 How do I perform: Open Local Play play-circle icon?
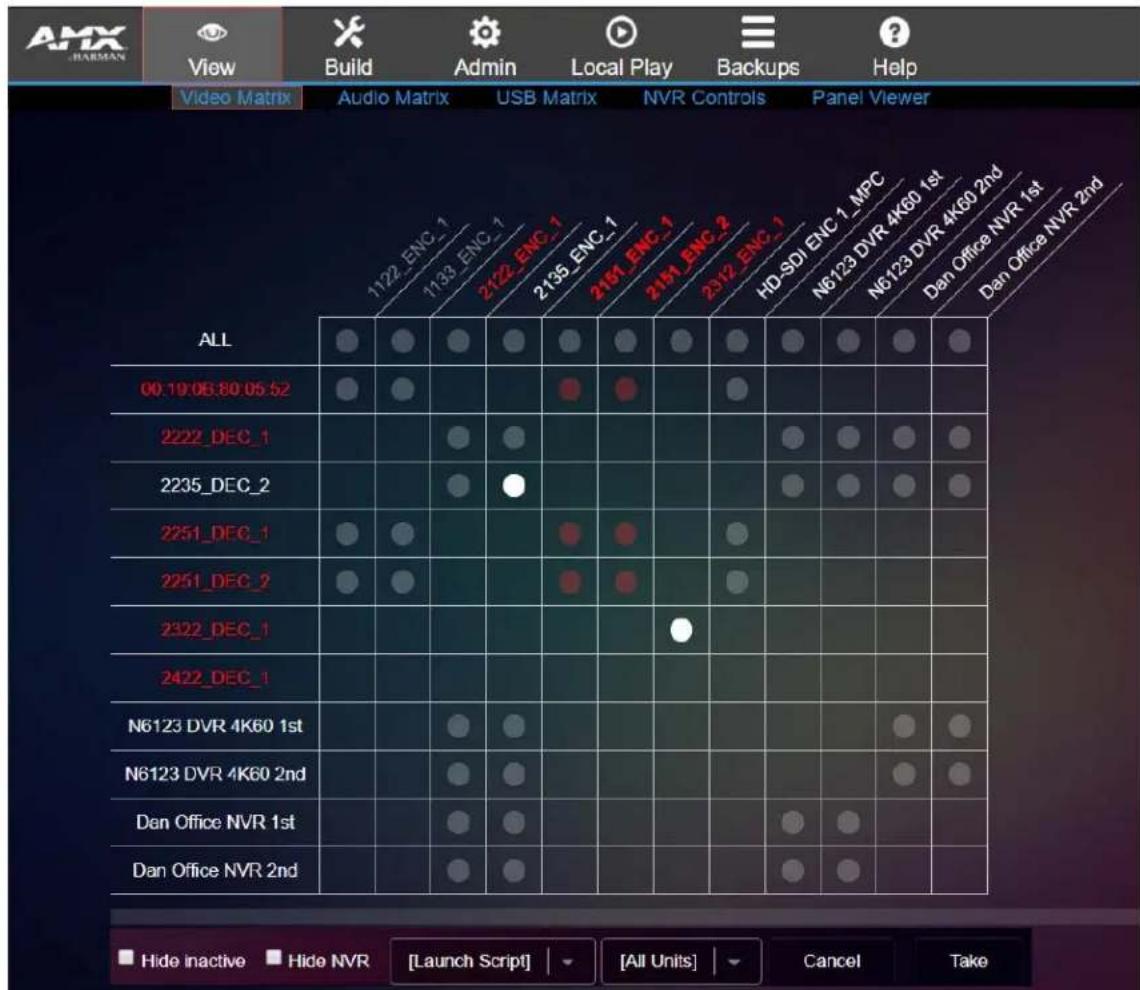[621, 33]
